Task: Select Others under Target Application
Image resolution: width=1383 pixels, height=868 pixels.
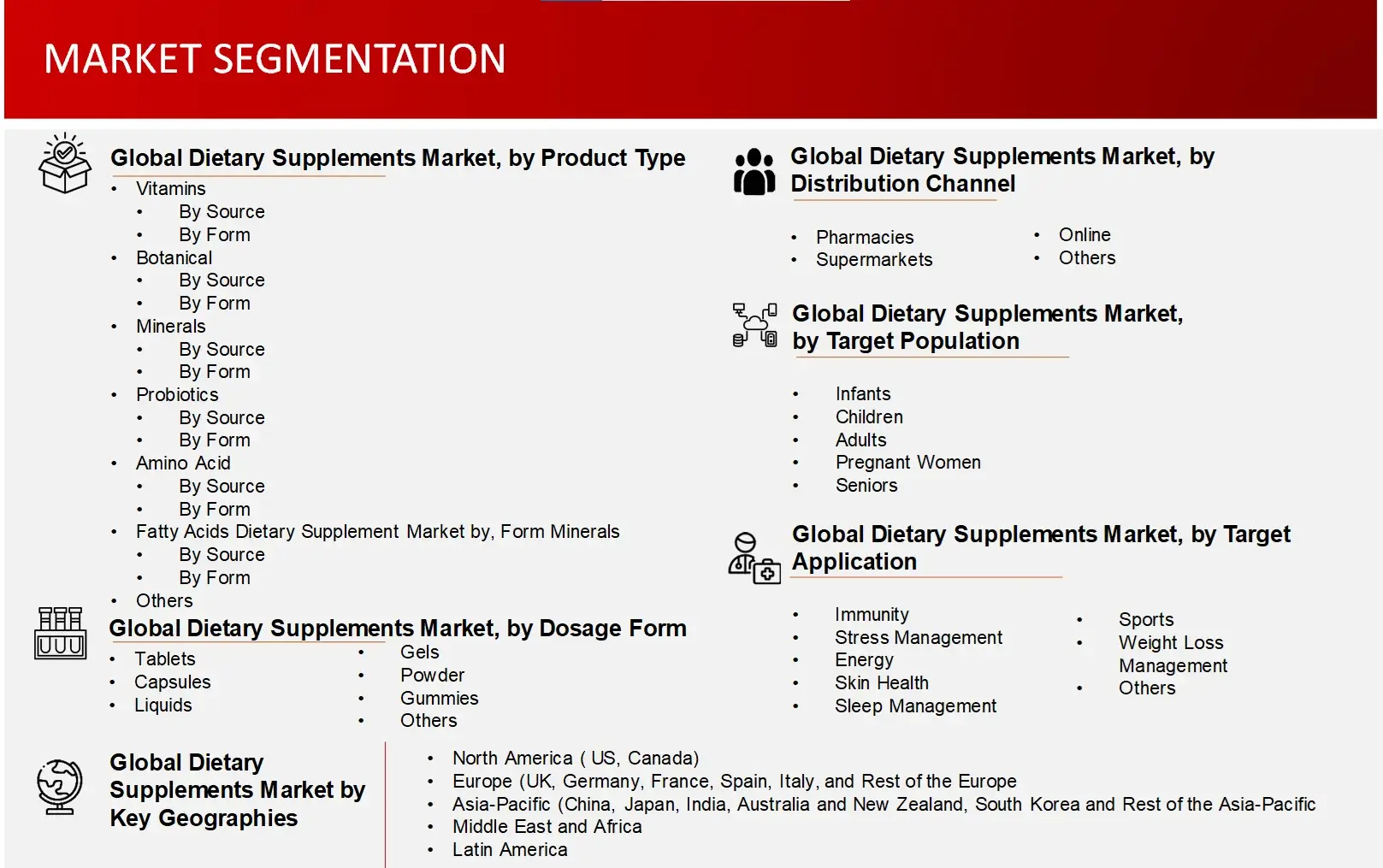Action: pos(1148,688)
